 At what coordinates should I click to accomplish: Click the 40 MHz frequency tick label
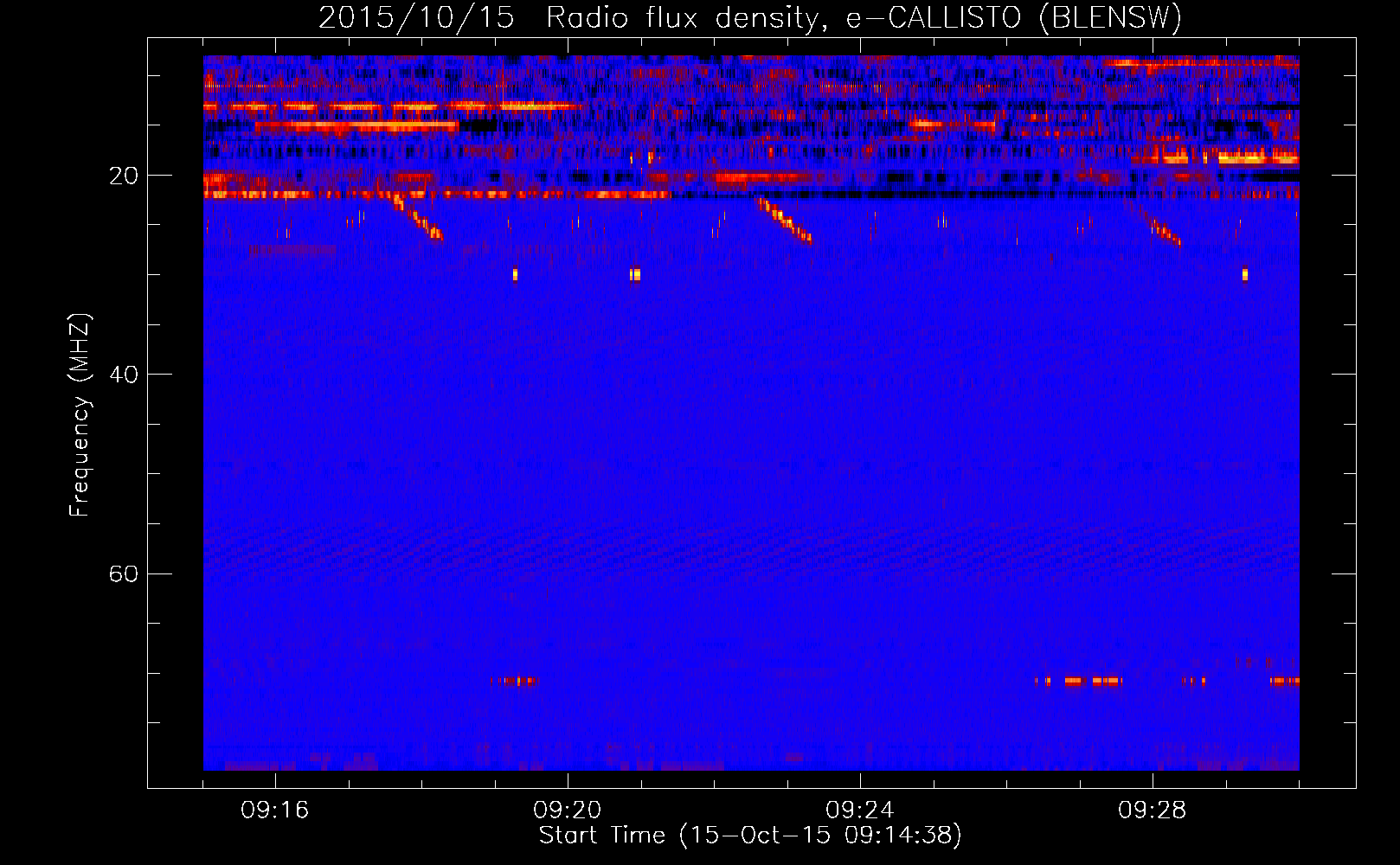[123, 375]
